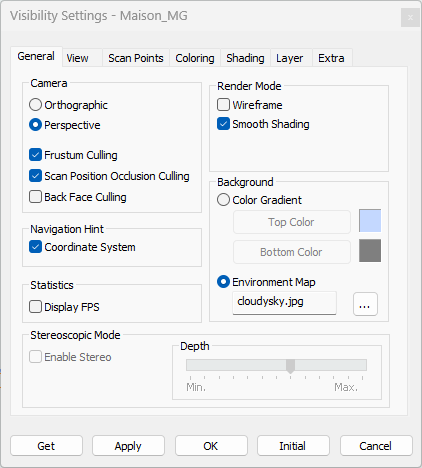Open the Coloring tab
The height and width of the screenshot is (468, 422).
195,58
